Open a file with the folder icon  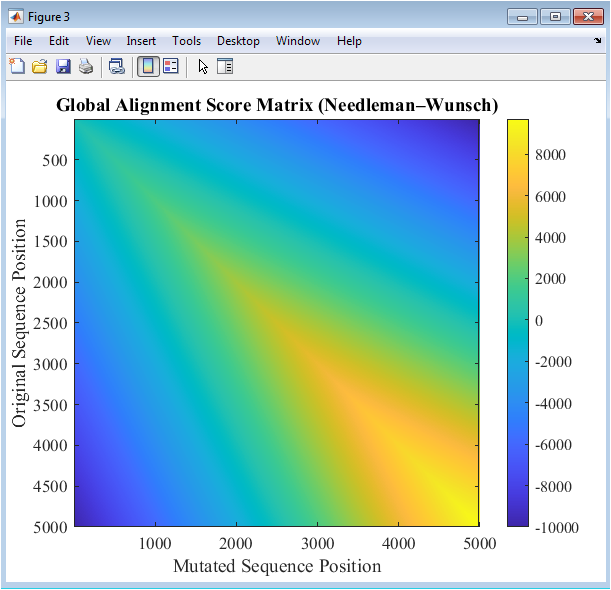pyautogui.click(x=40, y=67)
